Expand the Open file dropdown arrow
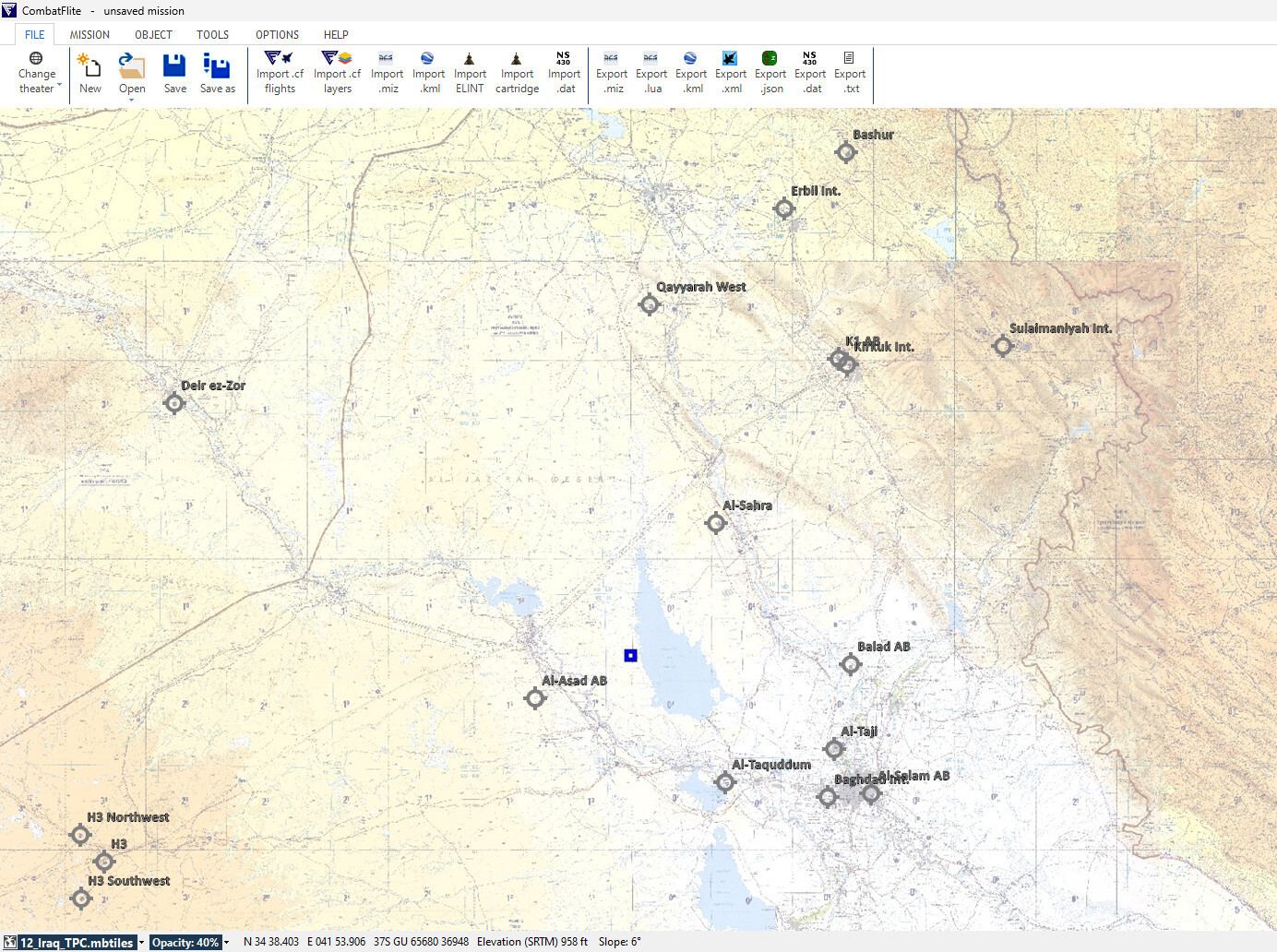1277x952 pixels. 132,99
